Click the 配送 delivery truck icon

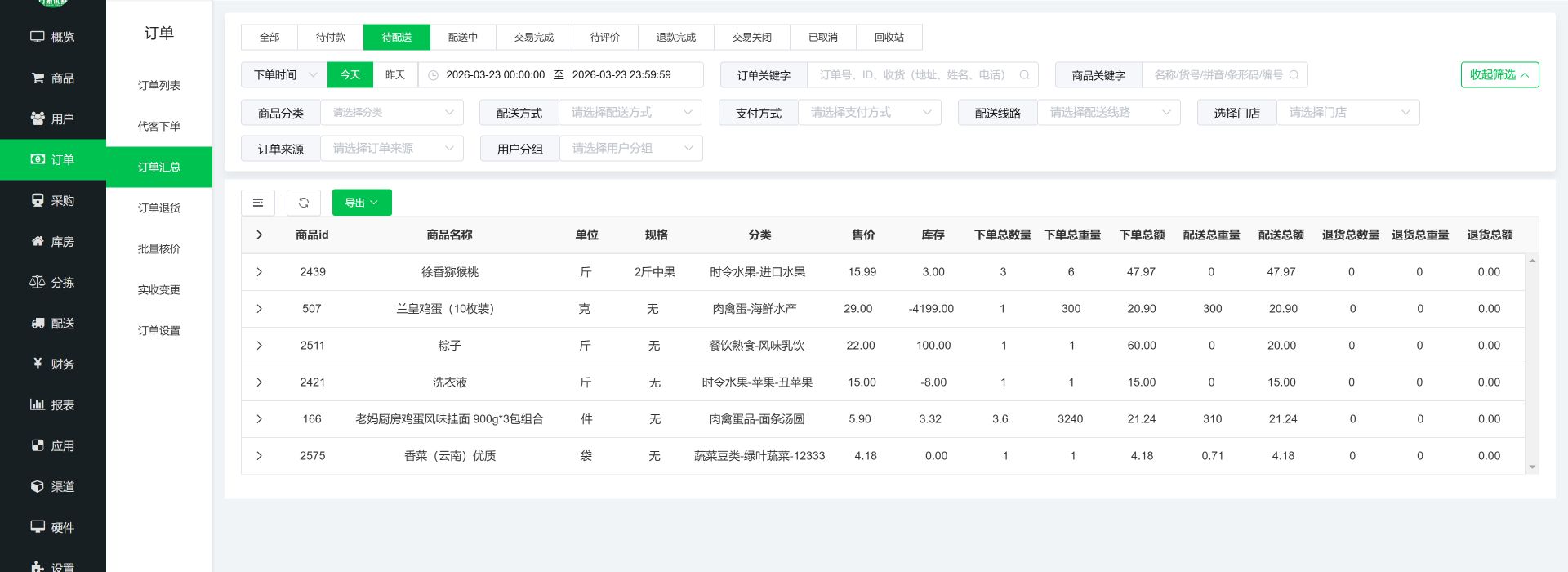tap(38, 323)
